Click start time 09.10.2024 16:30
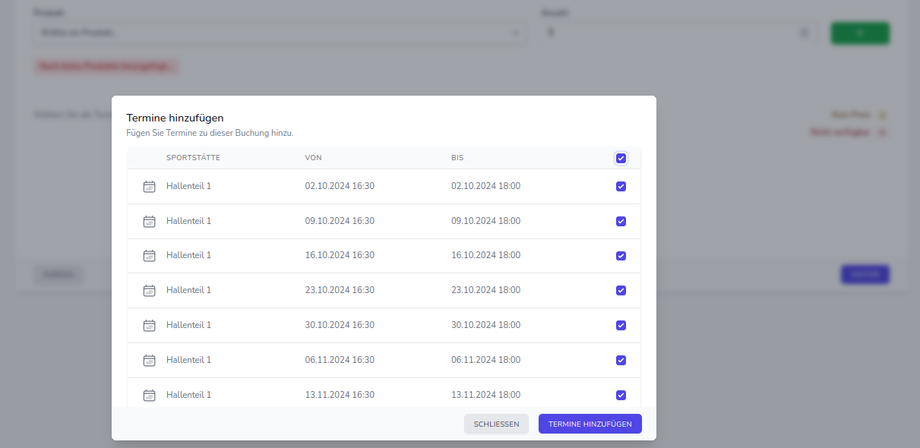Screen dimensions: 920x448 (x=340, y=220)
